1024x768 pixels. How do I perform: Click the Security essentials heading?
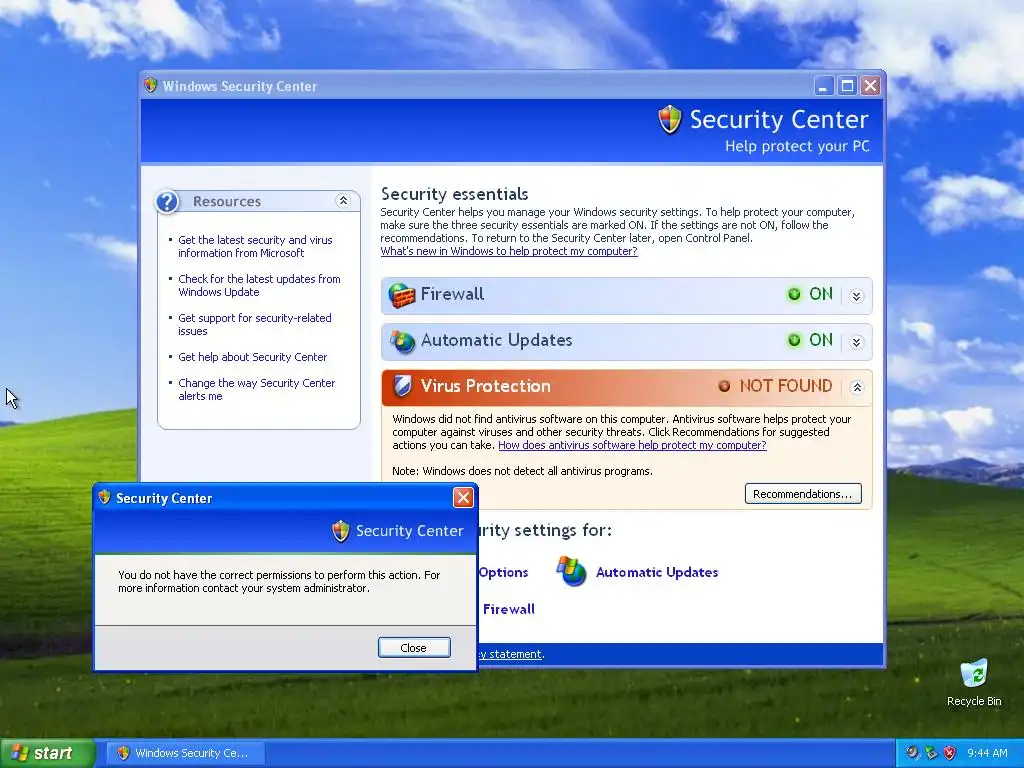coord(455,194)
